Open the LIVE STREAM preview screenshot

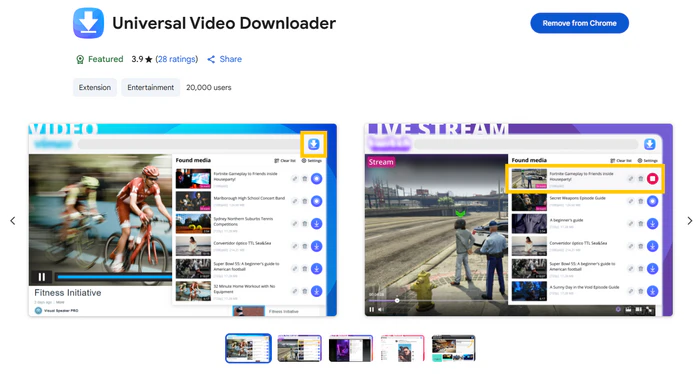pos(518,220)
